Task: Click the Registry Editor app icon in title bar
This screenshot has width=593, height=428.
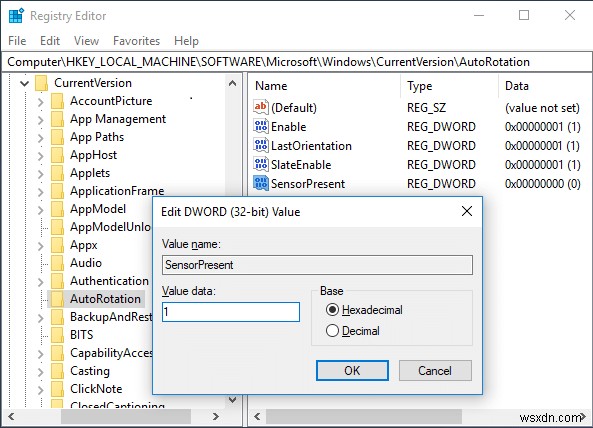Action: (x=16, y=16)
